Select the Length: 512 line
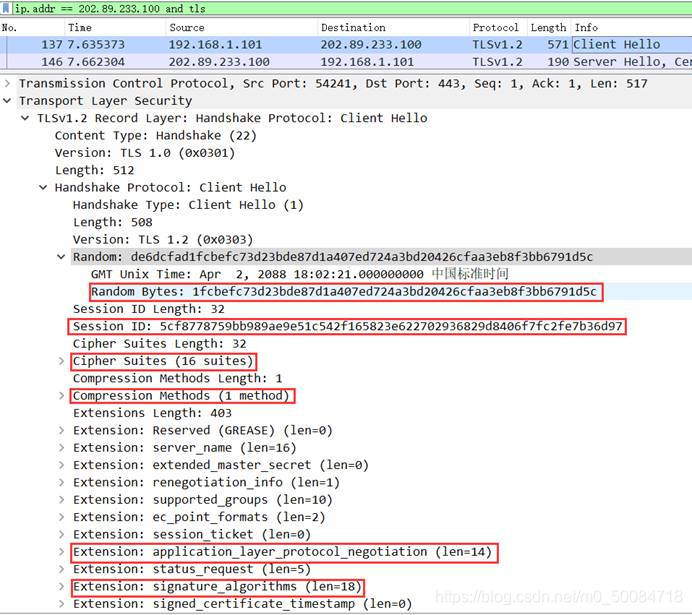The image size is (692, 615). [94, 170]
